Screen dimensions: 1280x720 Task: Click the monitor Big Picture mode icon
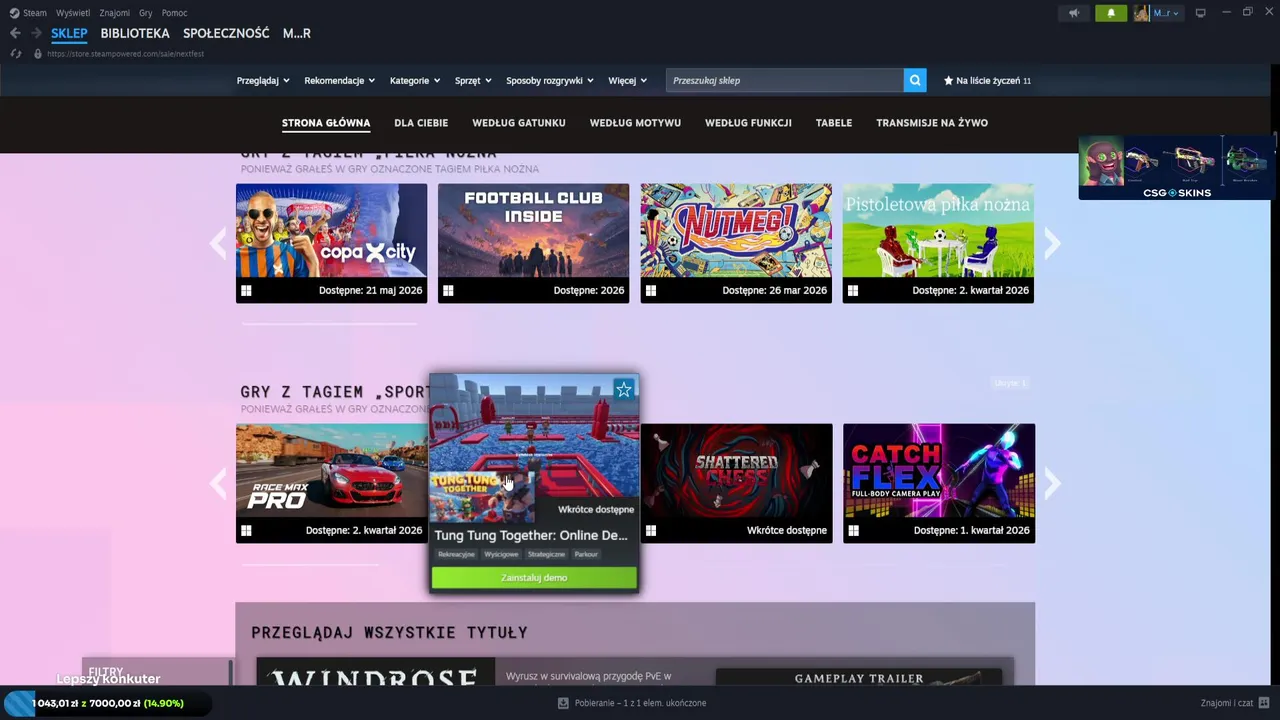point(1201,13)
